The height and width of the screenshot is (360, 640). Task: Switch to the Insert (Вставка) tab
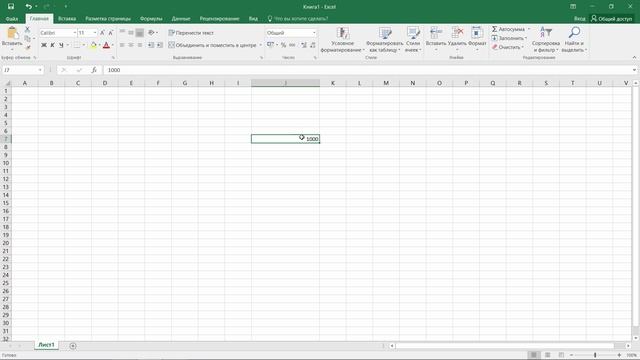click(x=67, y=18)
